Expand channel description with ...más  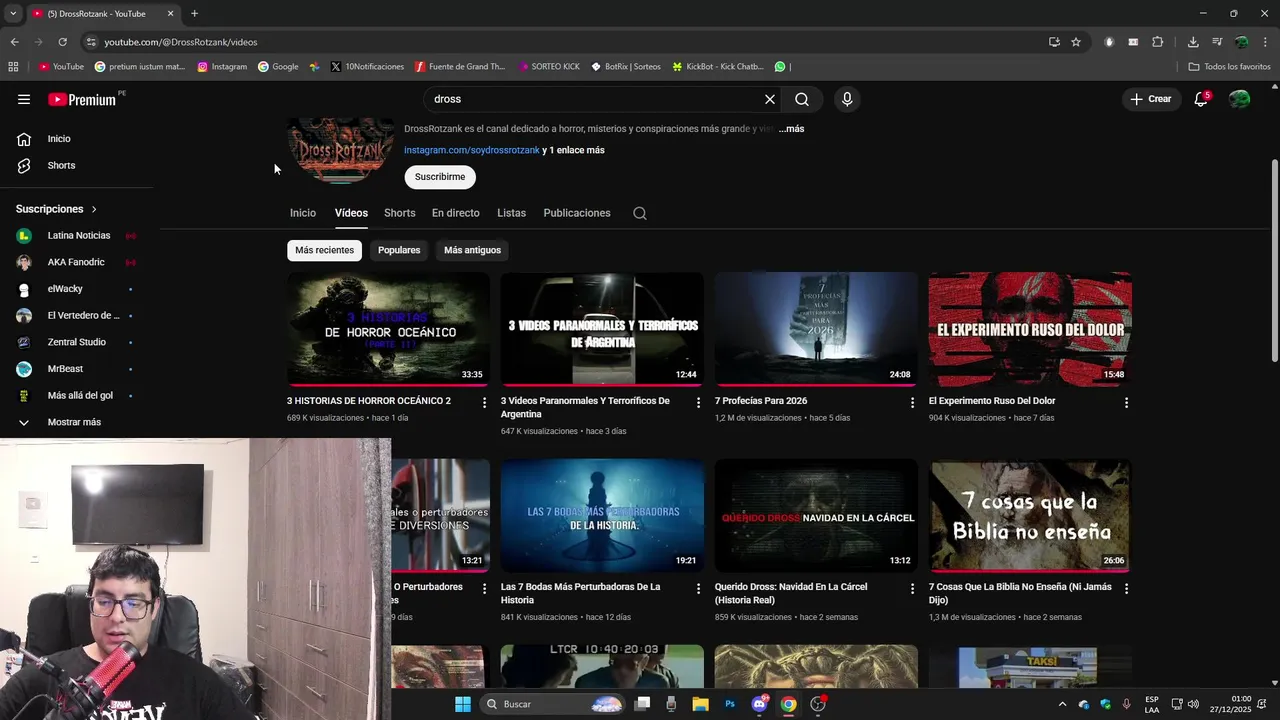[791, 129]
